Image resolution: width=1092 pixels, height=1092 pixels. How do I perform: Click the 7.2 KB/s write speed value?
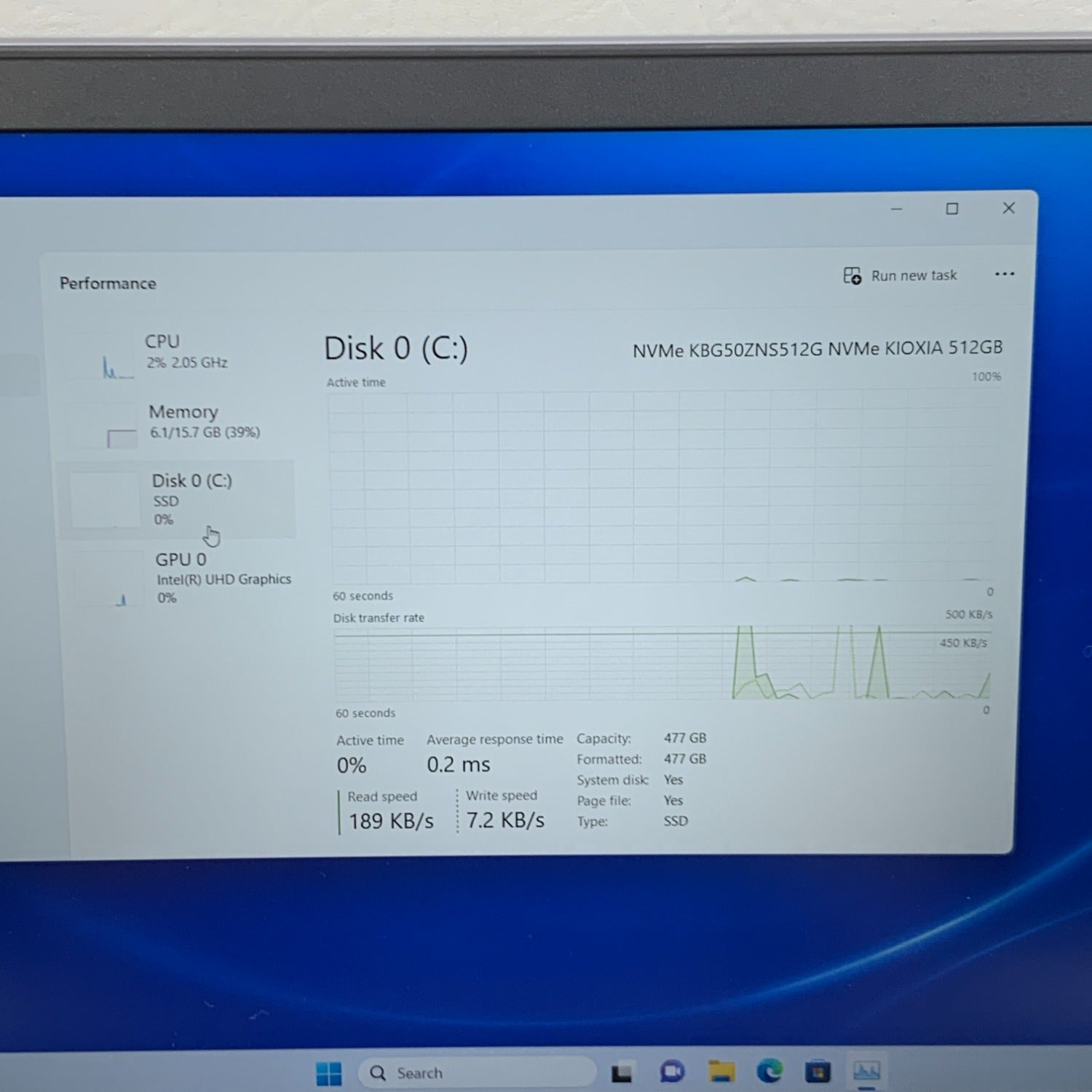coord(505,820)
